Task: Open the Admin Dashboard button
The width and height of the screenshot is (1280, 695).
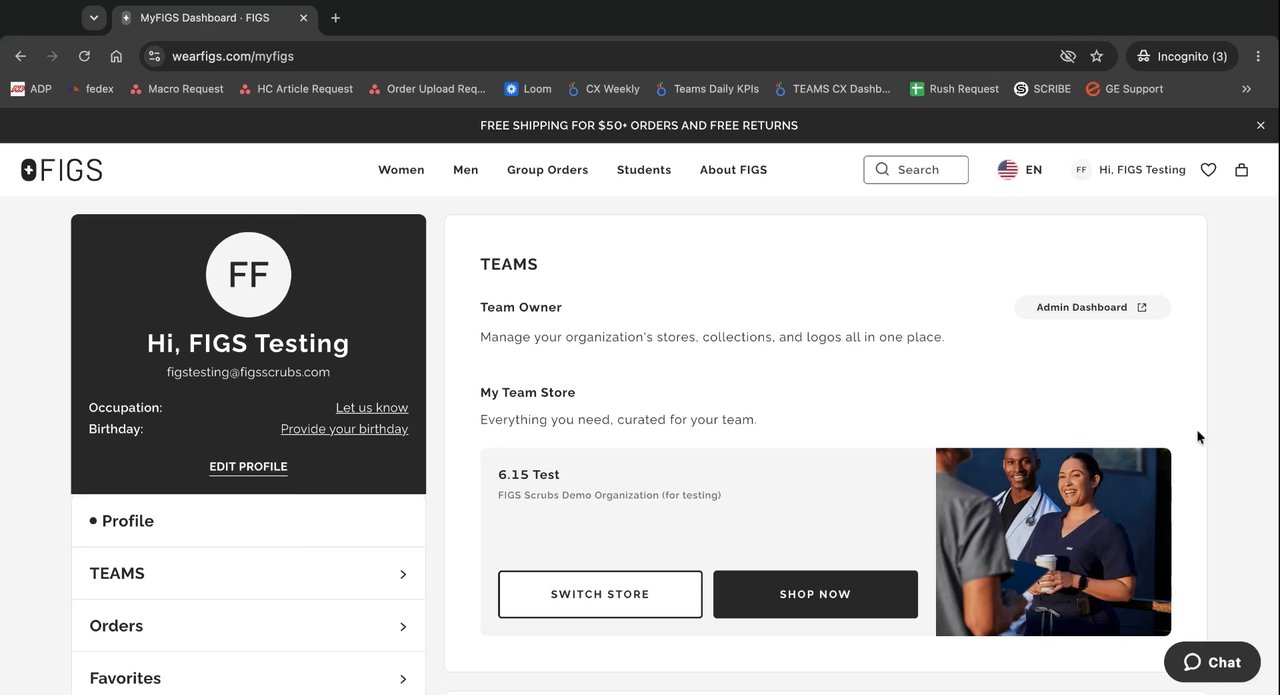Action: tap(1092, 307)
